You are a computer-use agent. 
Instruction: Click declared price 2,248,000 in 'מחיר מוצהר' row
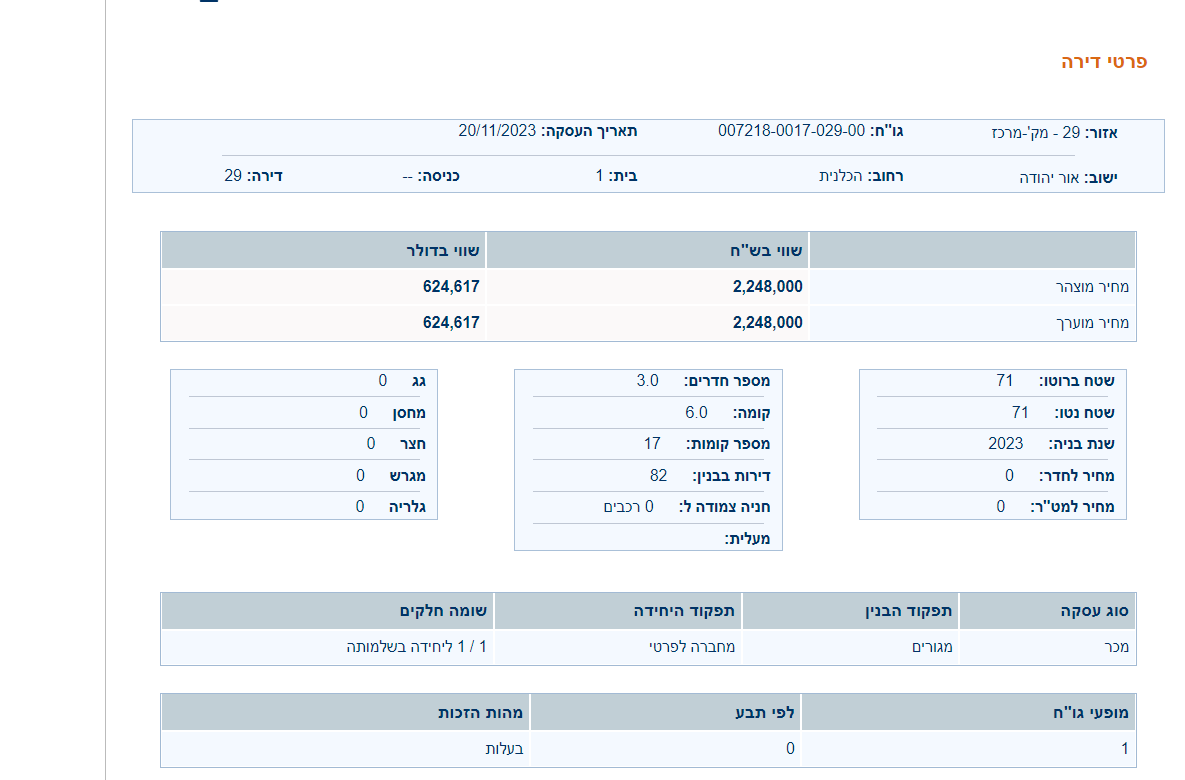pyautogui.click(x=767, y=287)
